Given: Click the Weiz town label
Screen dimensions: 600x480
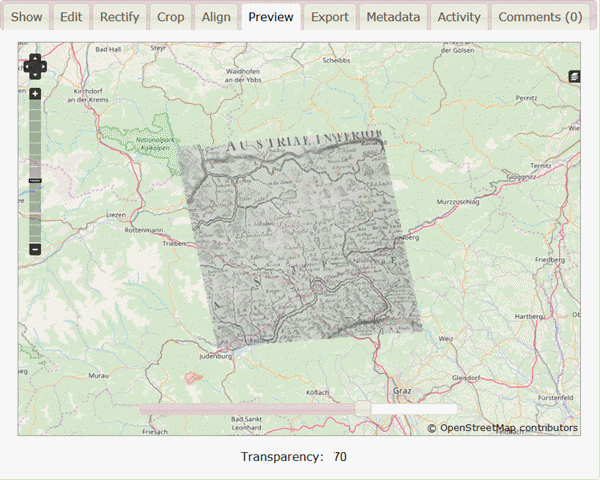Looking at the screenshot, I should tap(446, 338).
